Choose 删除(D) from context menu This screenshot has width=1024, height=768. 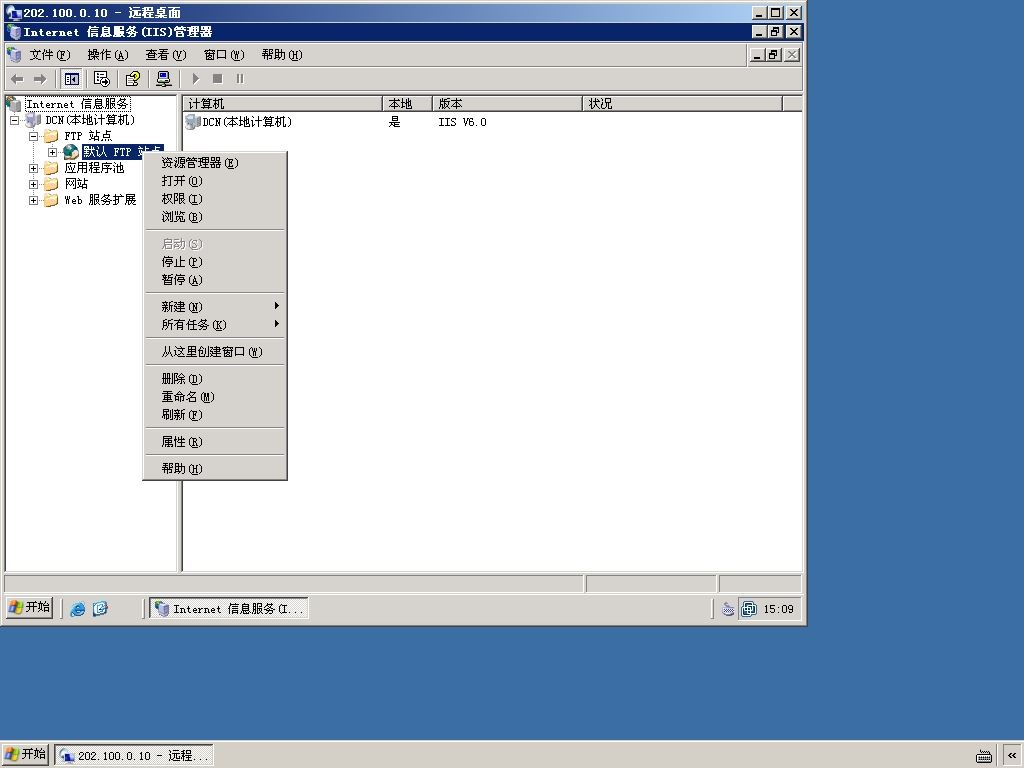click(x=215, y=379)
